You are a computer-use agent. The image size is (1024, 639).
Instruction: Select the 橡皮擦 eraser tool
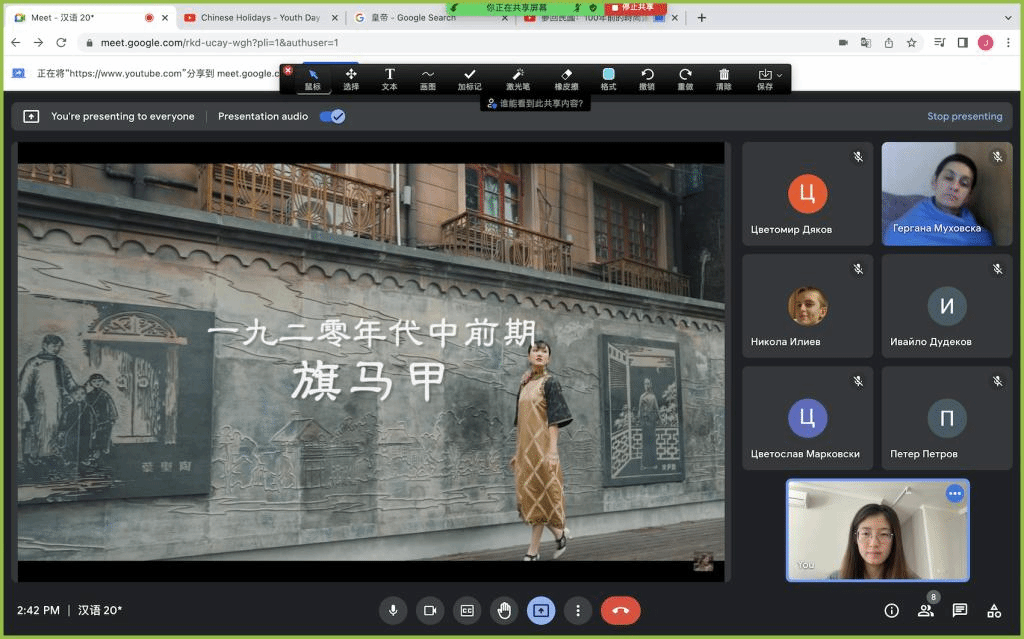tap(566, 79)
